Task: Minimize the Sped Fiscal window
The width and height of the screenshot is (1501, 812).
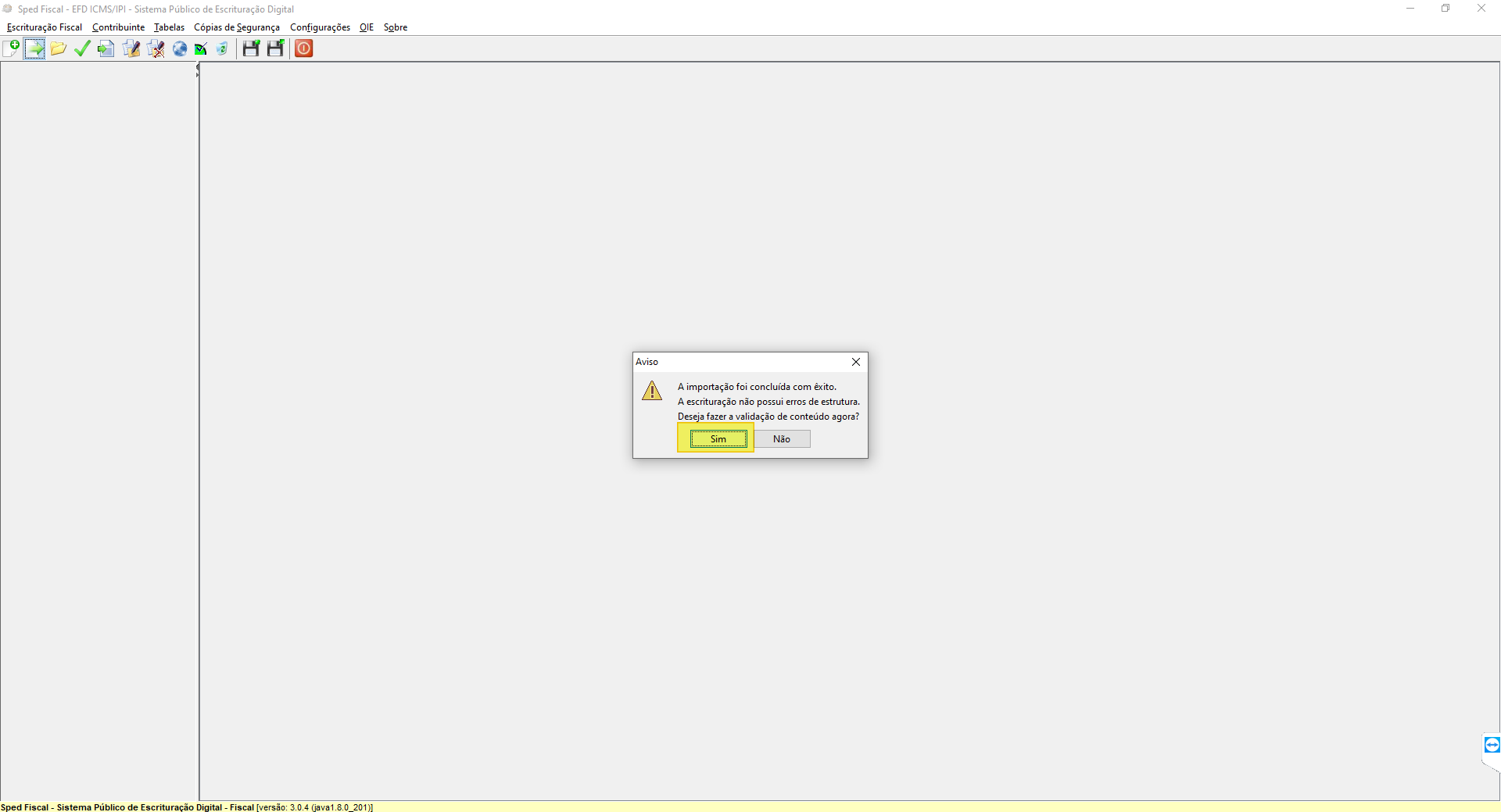Action: click(1410, 9)
